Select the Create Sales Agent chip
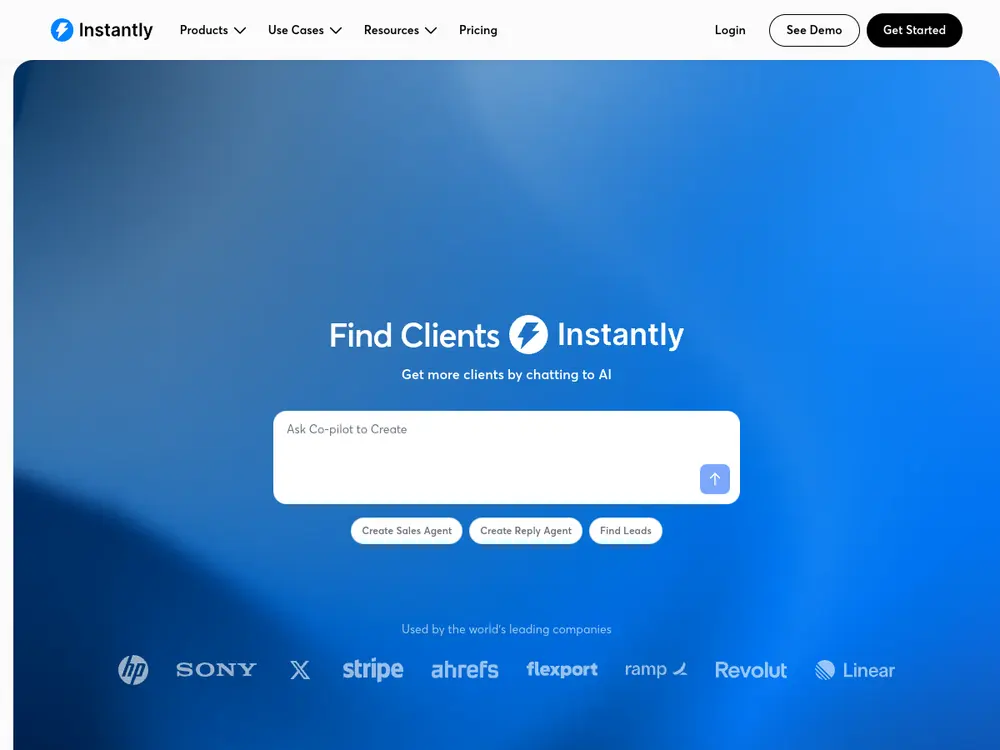 coord(406,531)
